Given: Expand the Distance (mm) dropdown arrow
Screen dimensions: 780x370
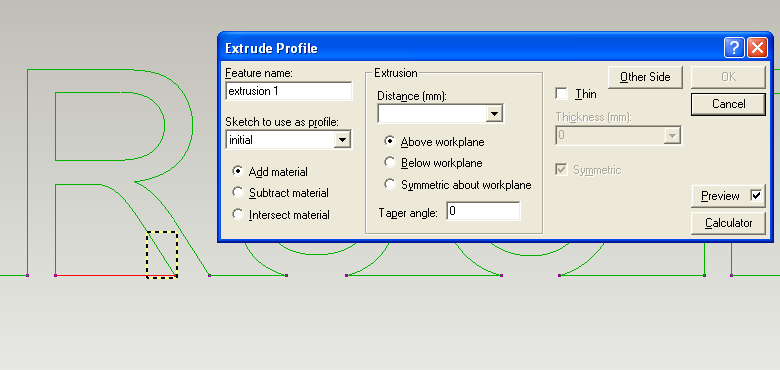Looking at the screenshot, I should coord(494,114).
